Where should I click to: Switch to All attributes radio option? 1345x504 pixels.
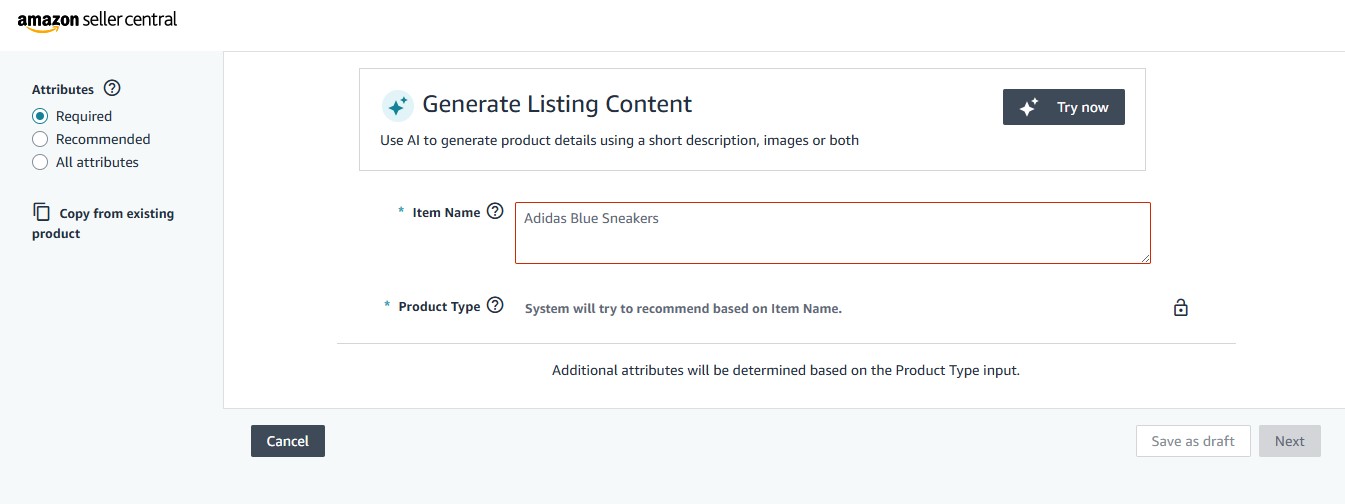40,162
